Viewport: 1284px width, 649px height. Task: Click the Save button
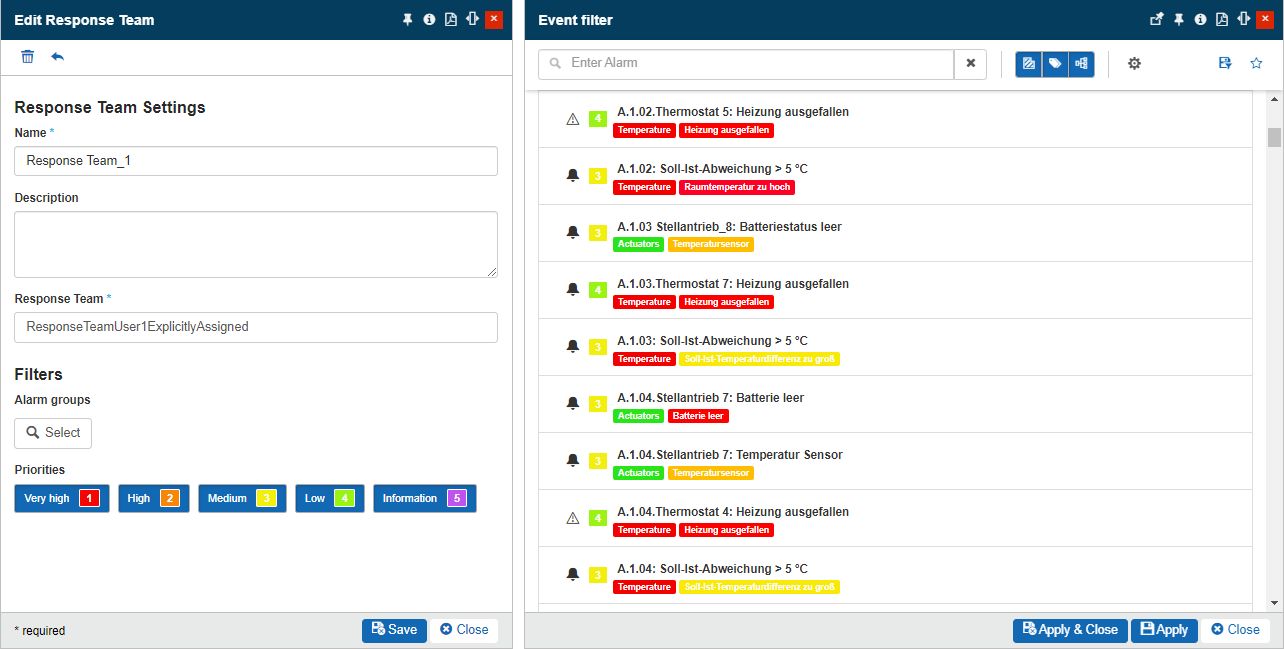(x=394, y=630)
